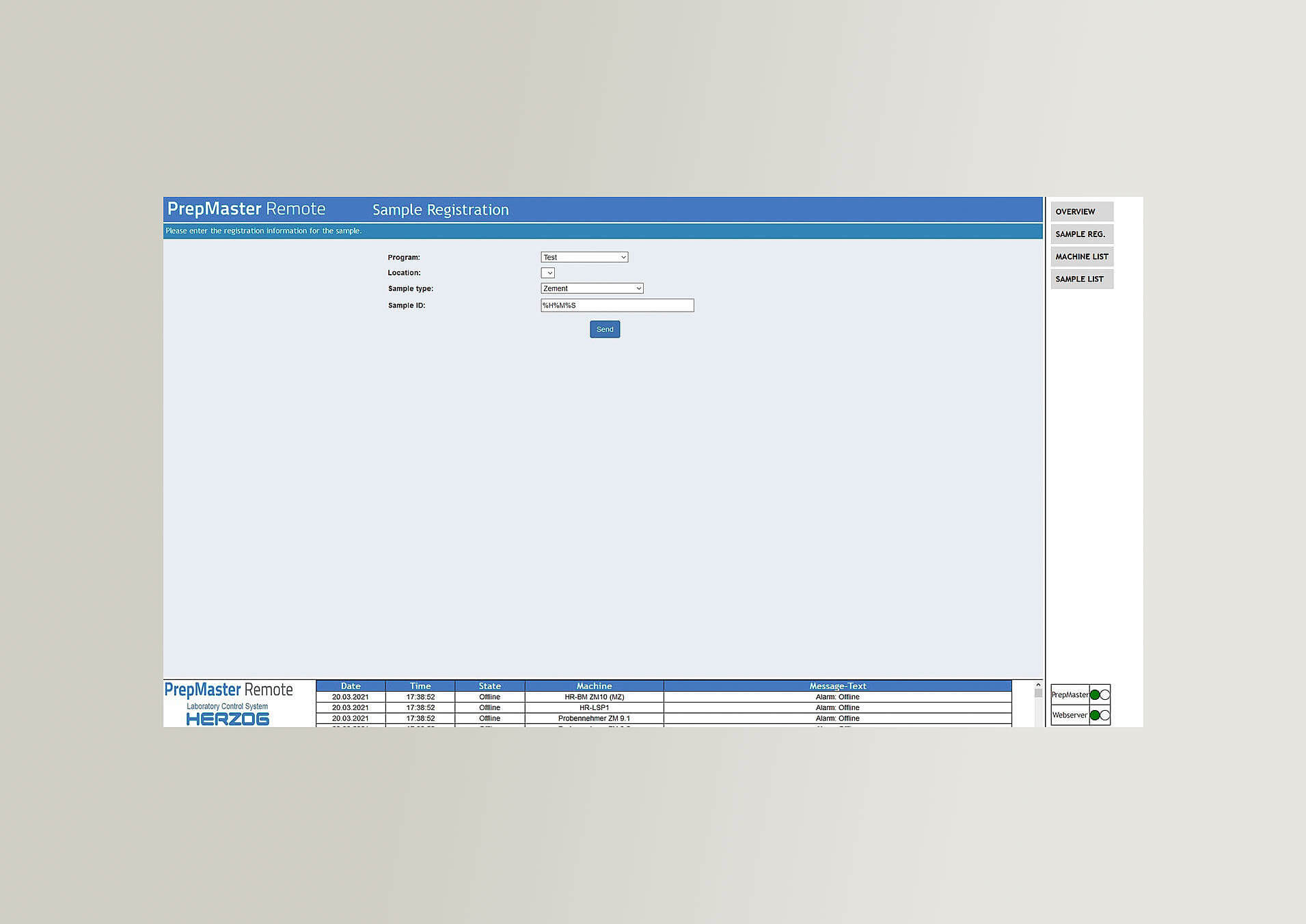Click the green PrepMaster status indicator
This screenshot has width=1306, height=924.
pyautogui.click(x=1095, y=694)
